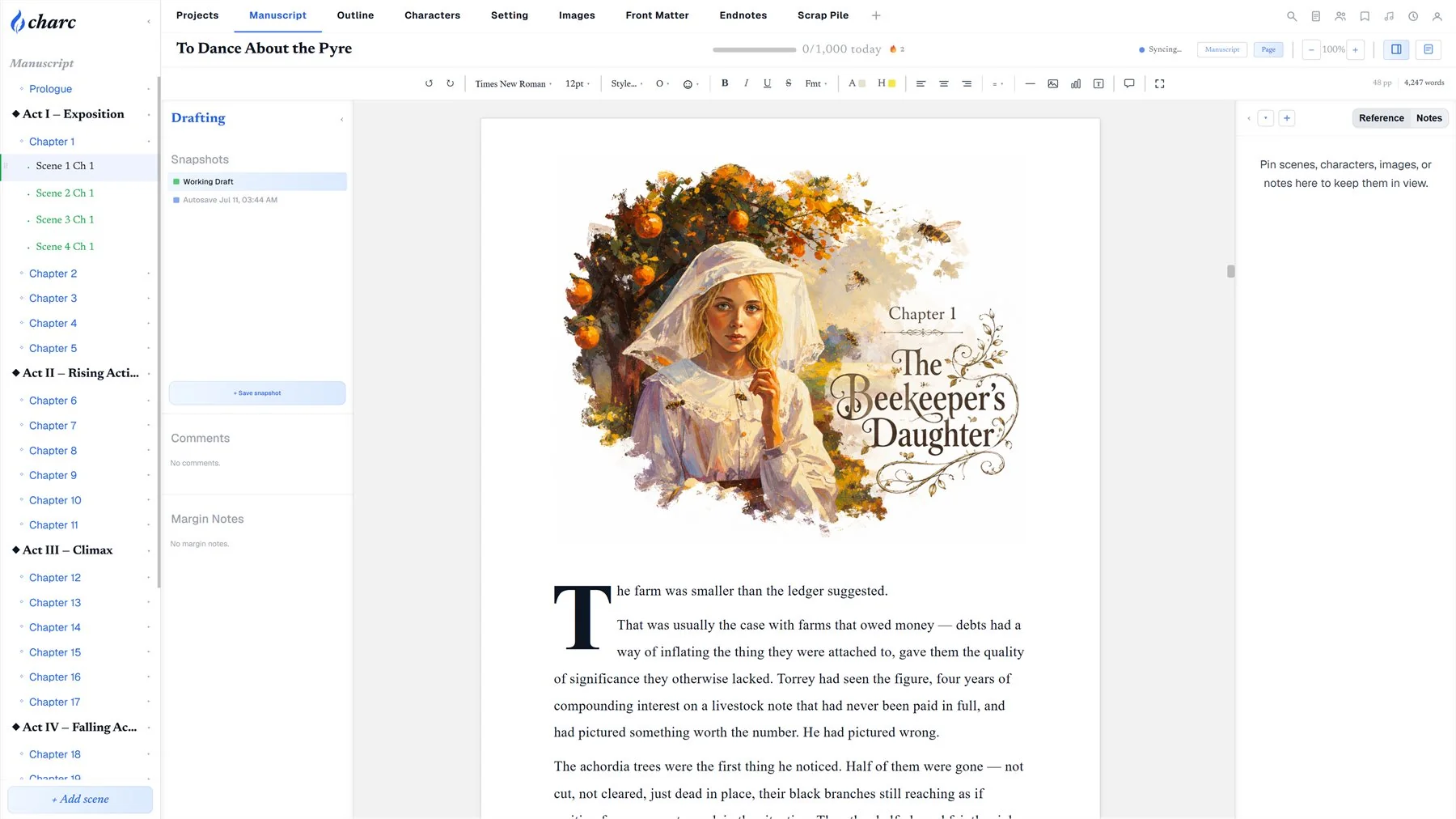Screen dimensions: 1456x819
Task: Open the Scrap Pile tab
Action: tap(823, 15)
